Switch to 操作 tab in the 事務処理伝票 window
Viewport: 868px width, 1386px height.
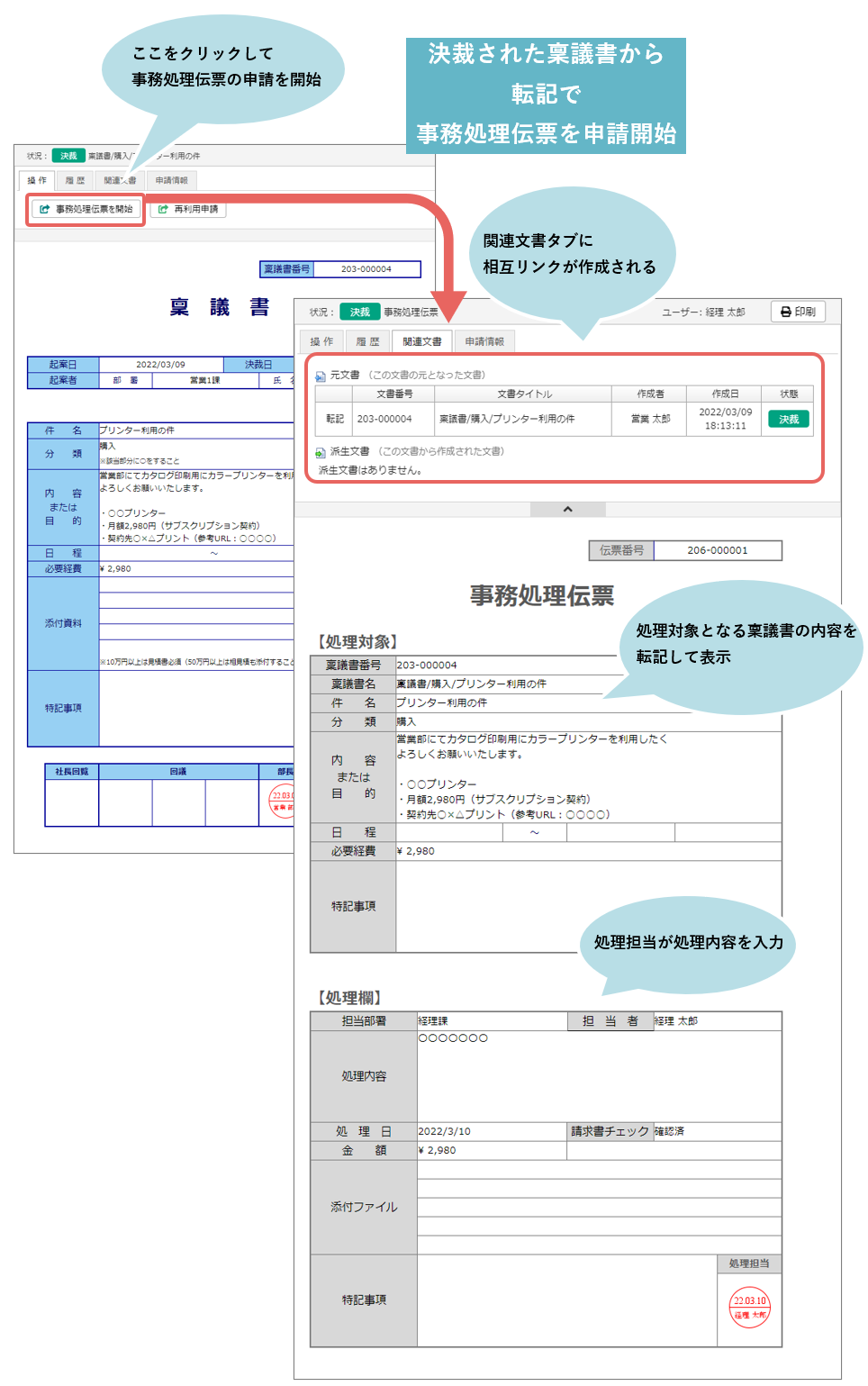coord(321,342)
